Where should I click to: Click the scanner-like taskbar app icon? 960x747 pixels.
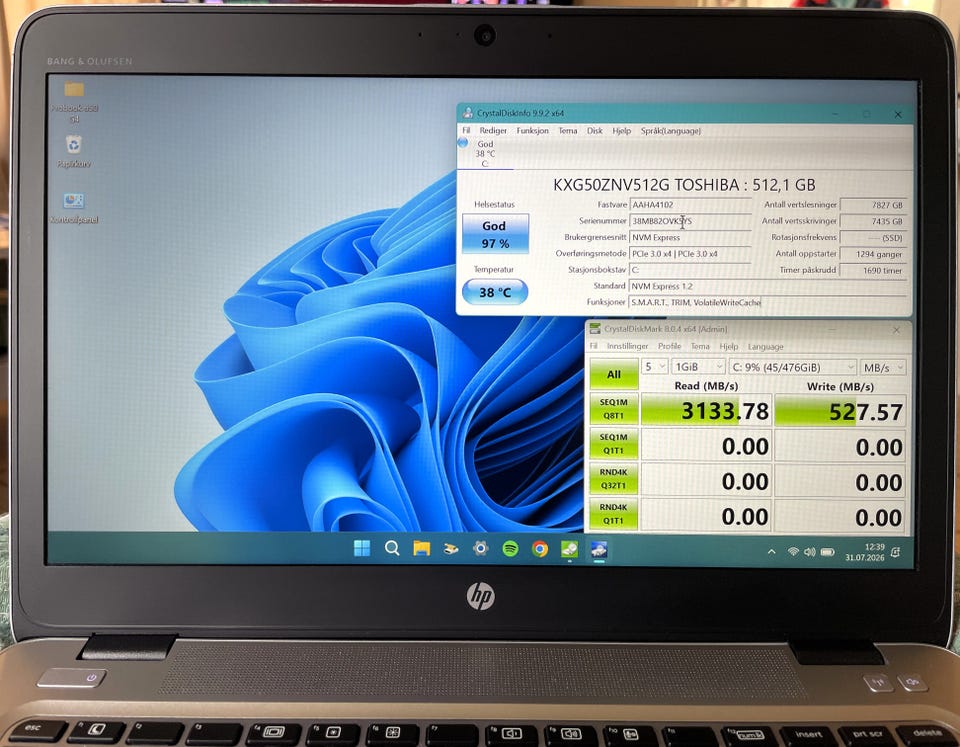click(x=451, y=548)
